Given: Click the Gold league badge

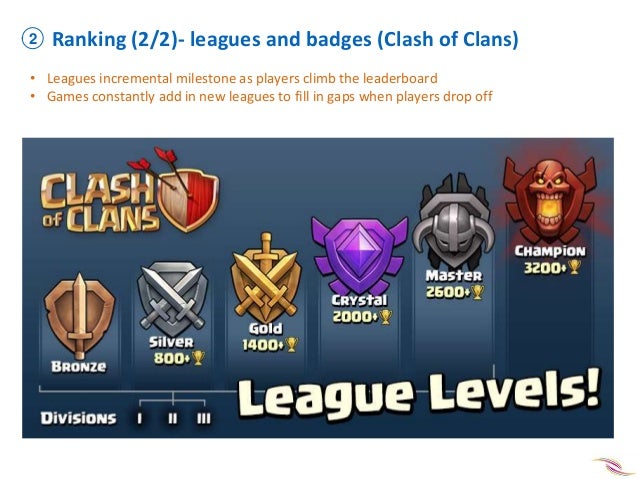Looking at the screenshot, I should point(266,278).
